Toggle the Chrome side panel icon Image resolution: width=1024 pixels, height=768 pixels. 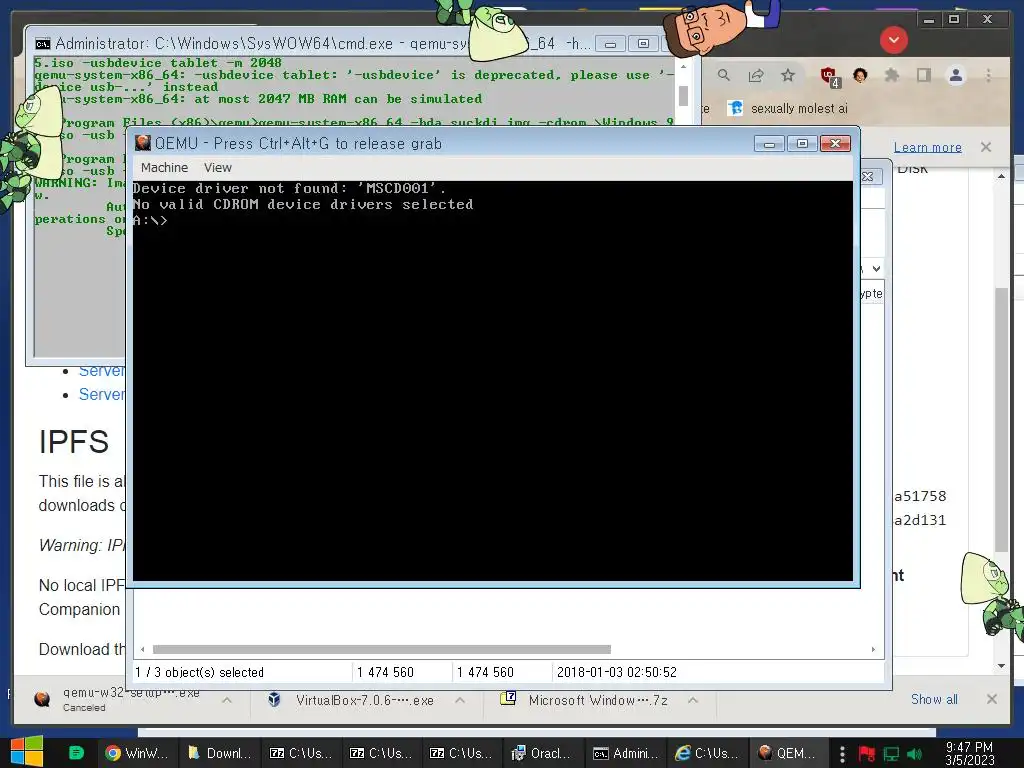point(923,75)
